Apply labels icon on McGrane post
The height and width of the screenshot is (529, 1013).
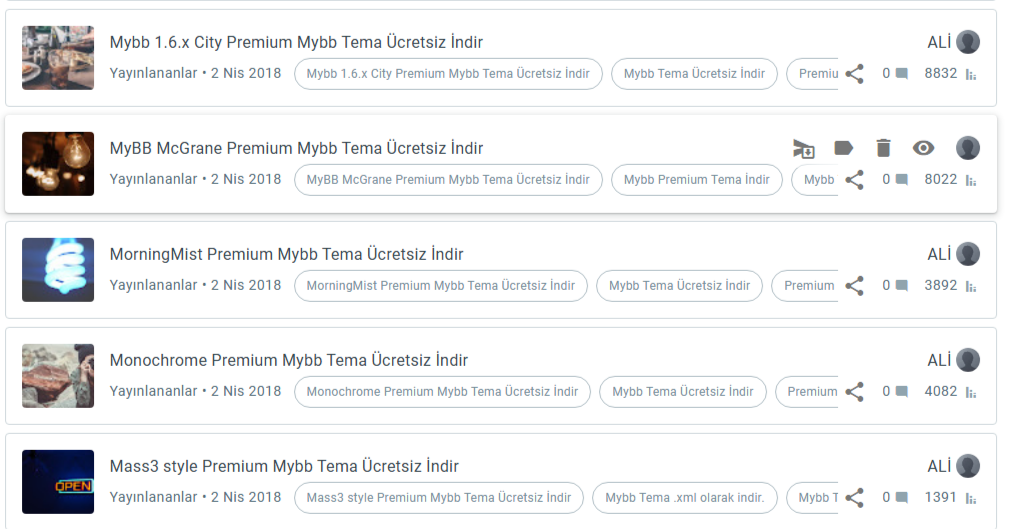[x=843, y=148]
